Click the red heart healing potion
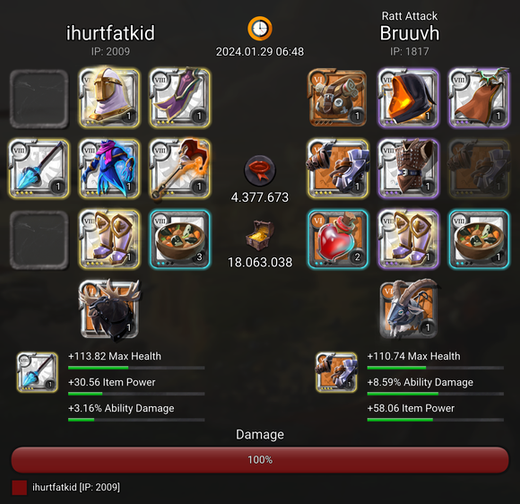 tap(338, 239)
